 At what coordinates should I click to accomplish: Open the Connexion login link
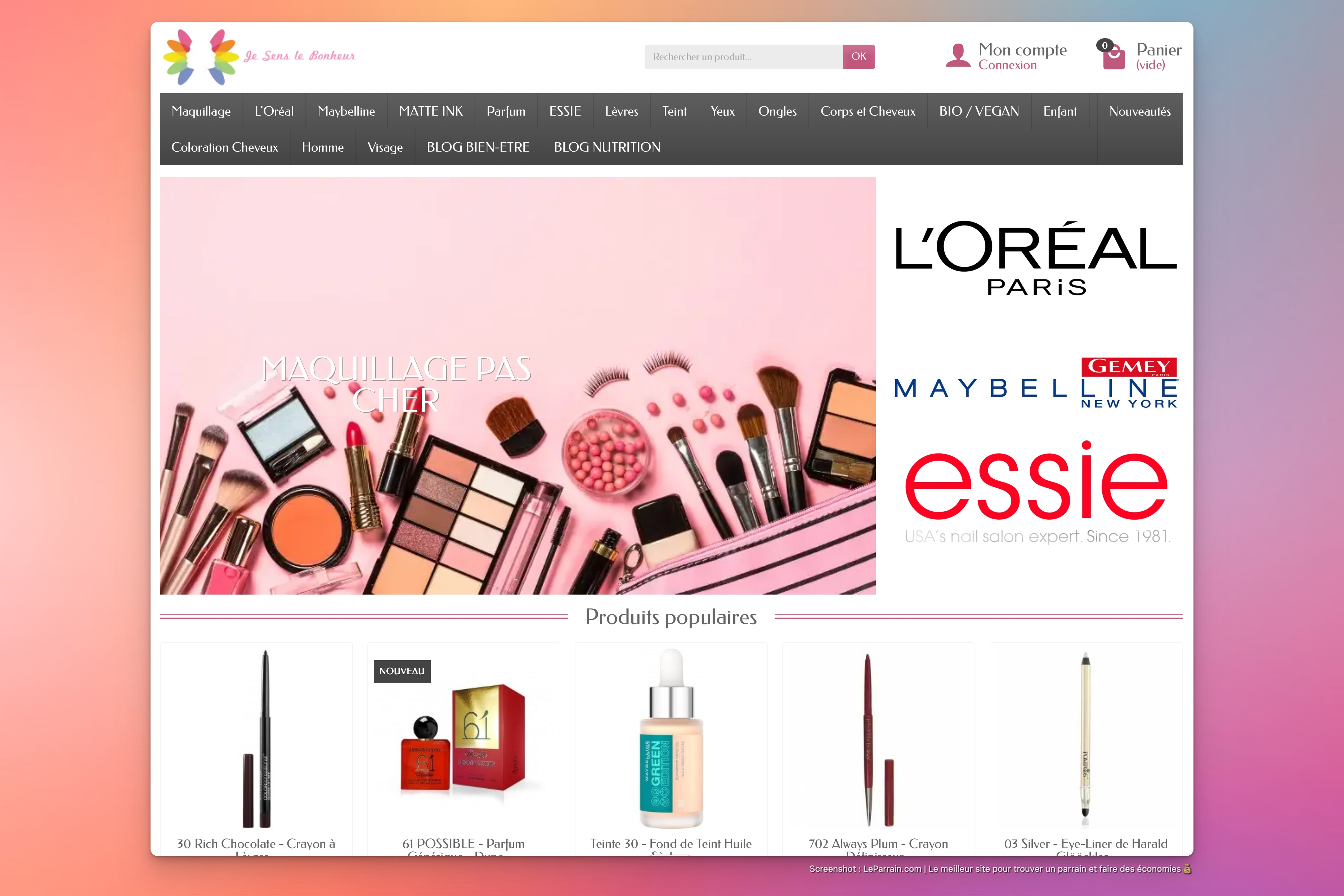[1007, 65]
